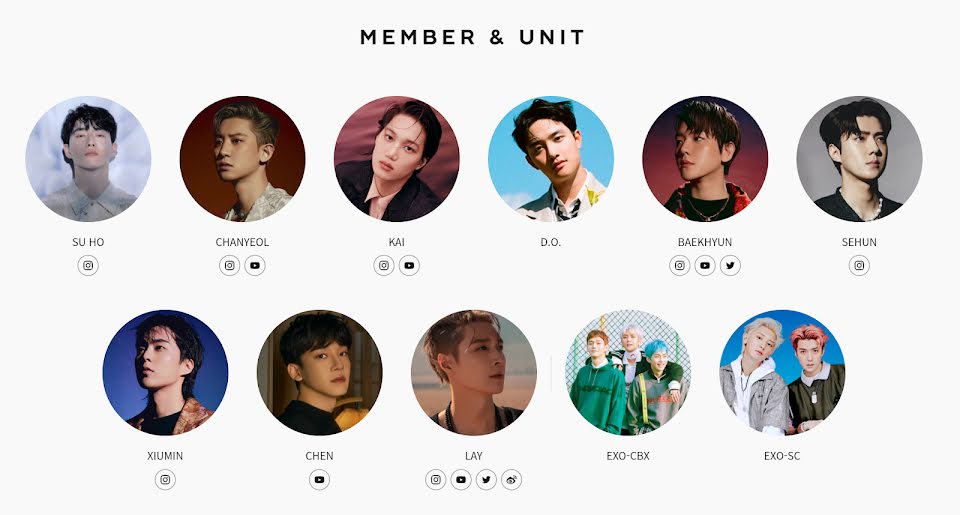960x515 pixels.
Task: Open LAY's Twitter icon
Action: coord(486,479)
